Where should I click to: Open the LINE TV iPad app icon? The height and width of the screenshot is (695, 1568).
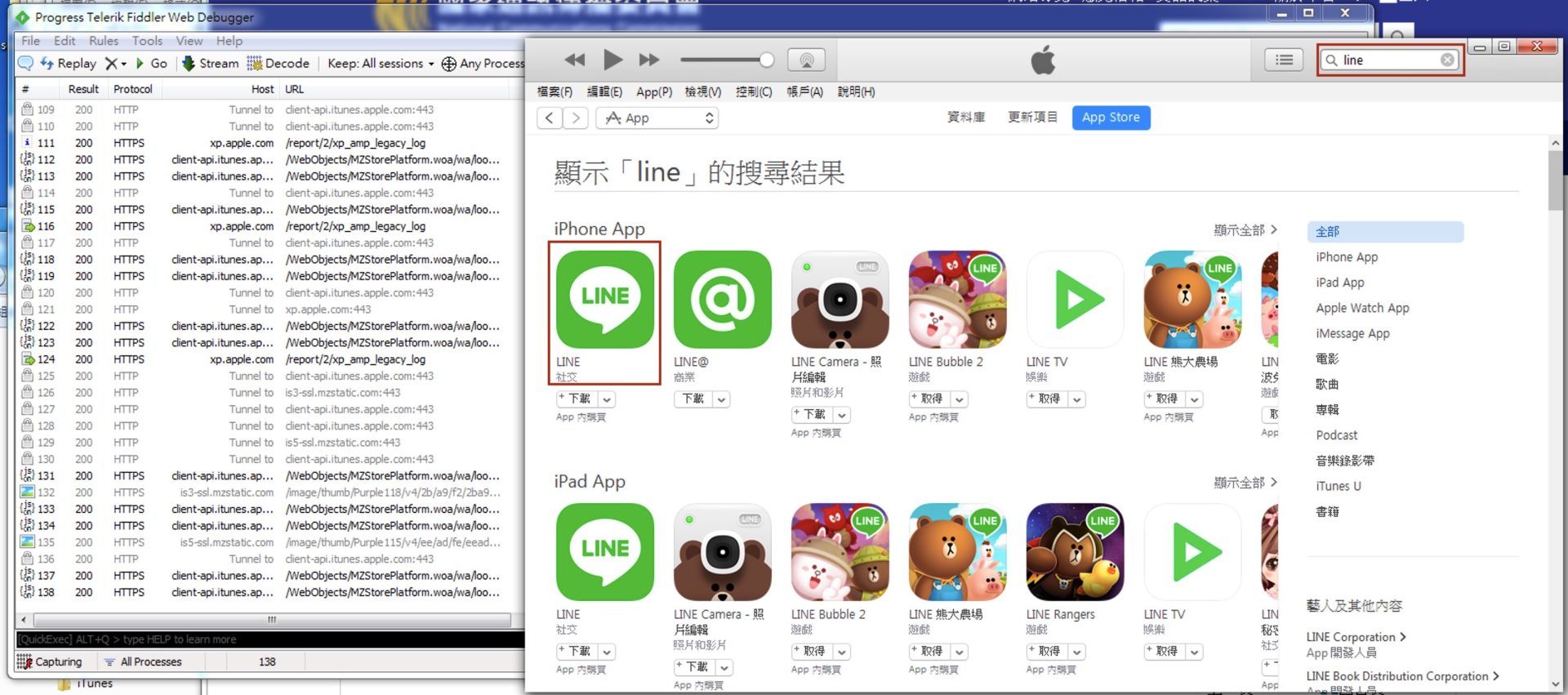point(1192,551)
